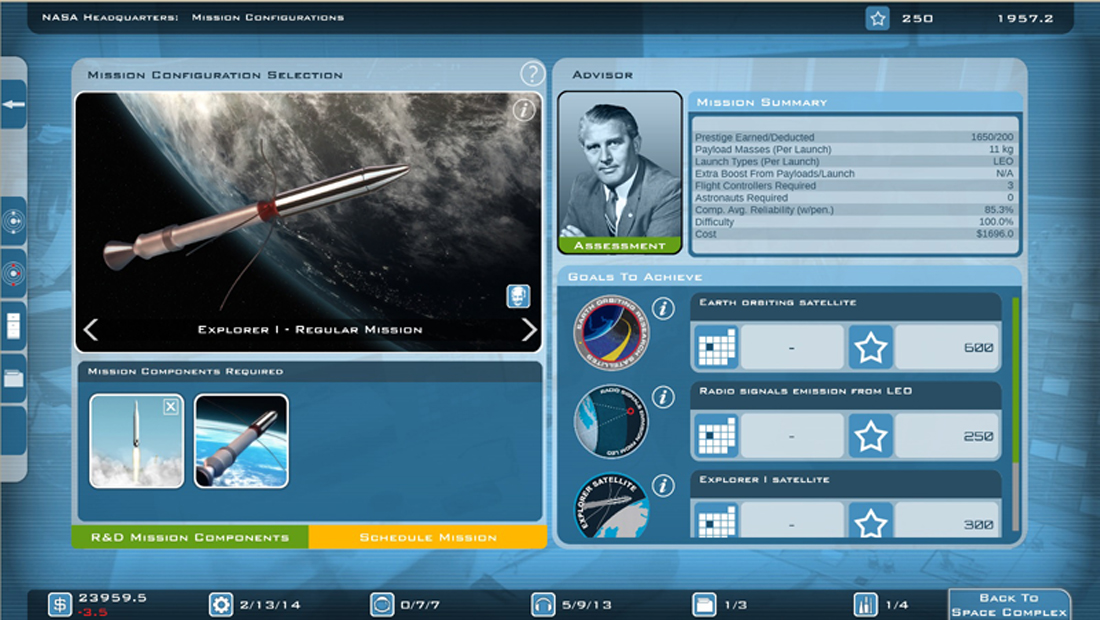
Task: Click Prestige Earned/Deducted summary row
Action: point(854,137)
